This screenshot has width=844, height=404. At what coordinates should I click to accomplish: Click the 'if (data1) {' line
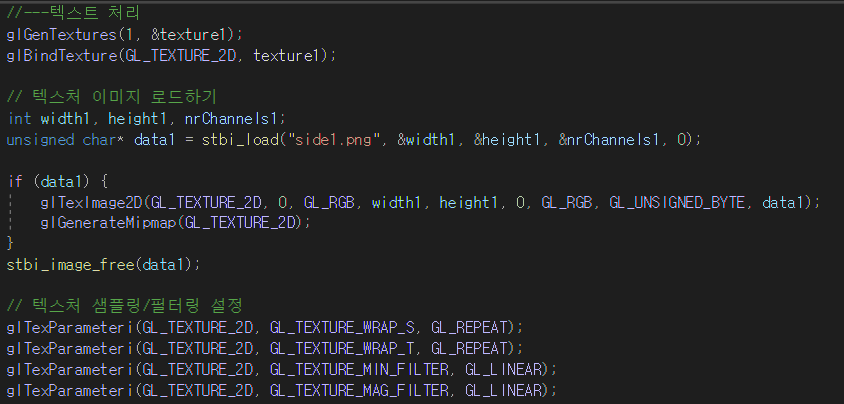click(58, 181)
